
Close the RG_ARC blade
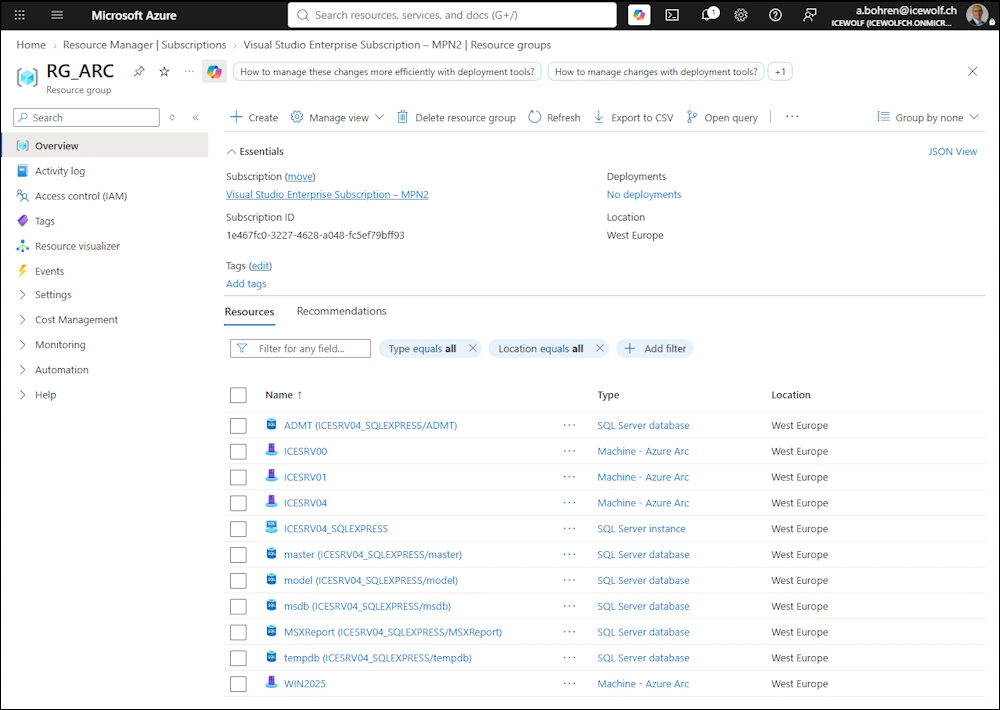pyautogui.click(x=973, y=71)
